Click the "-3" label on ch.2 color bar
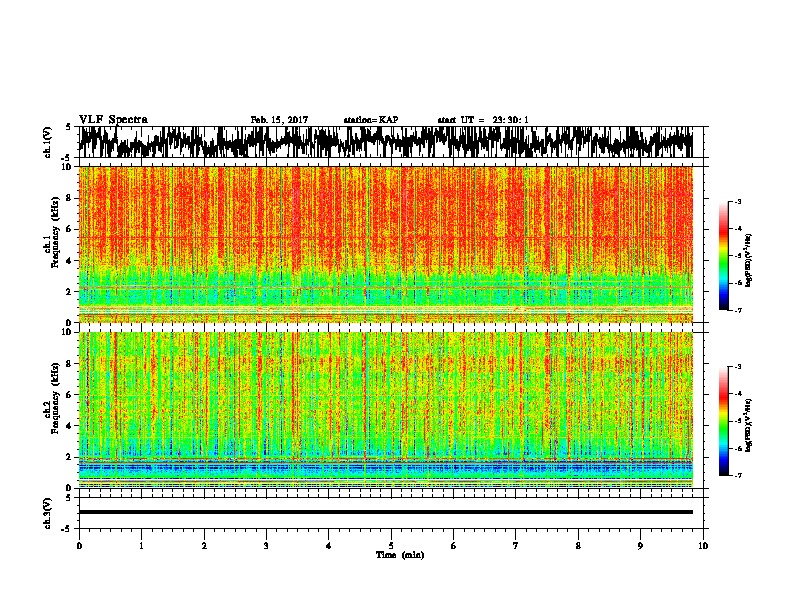This screenshot has height=612, width=792. pos(737,367)
